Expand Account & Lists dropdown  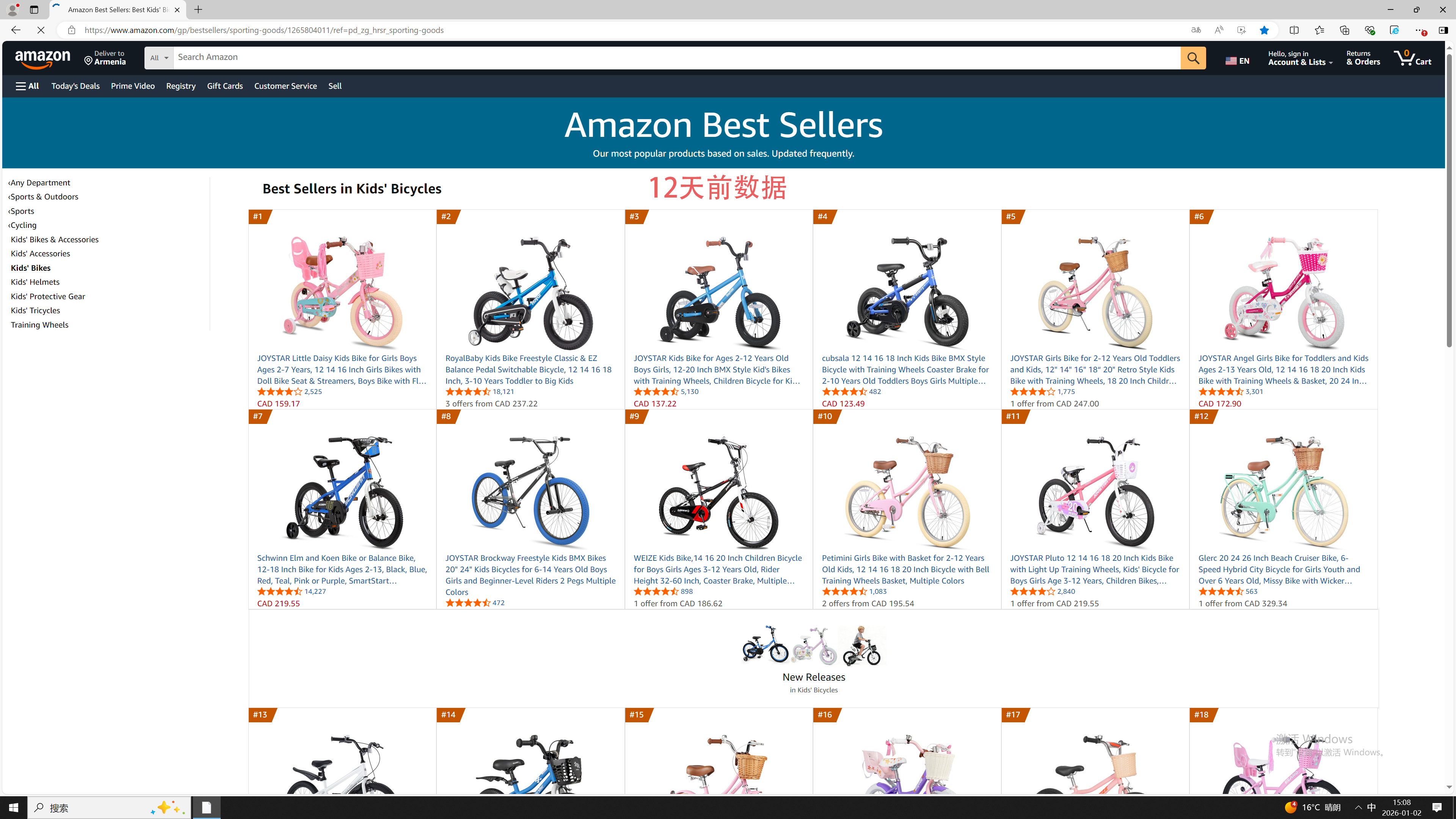click(x=1300, y=58)
